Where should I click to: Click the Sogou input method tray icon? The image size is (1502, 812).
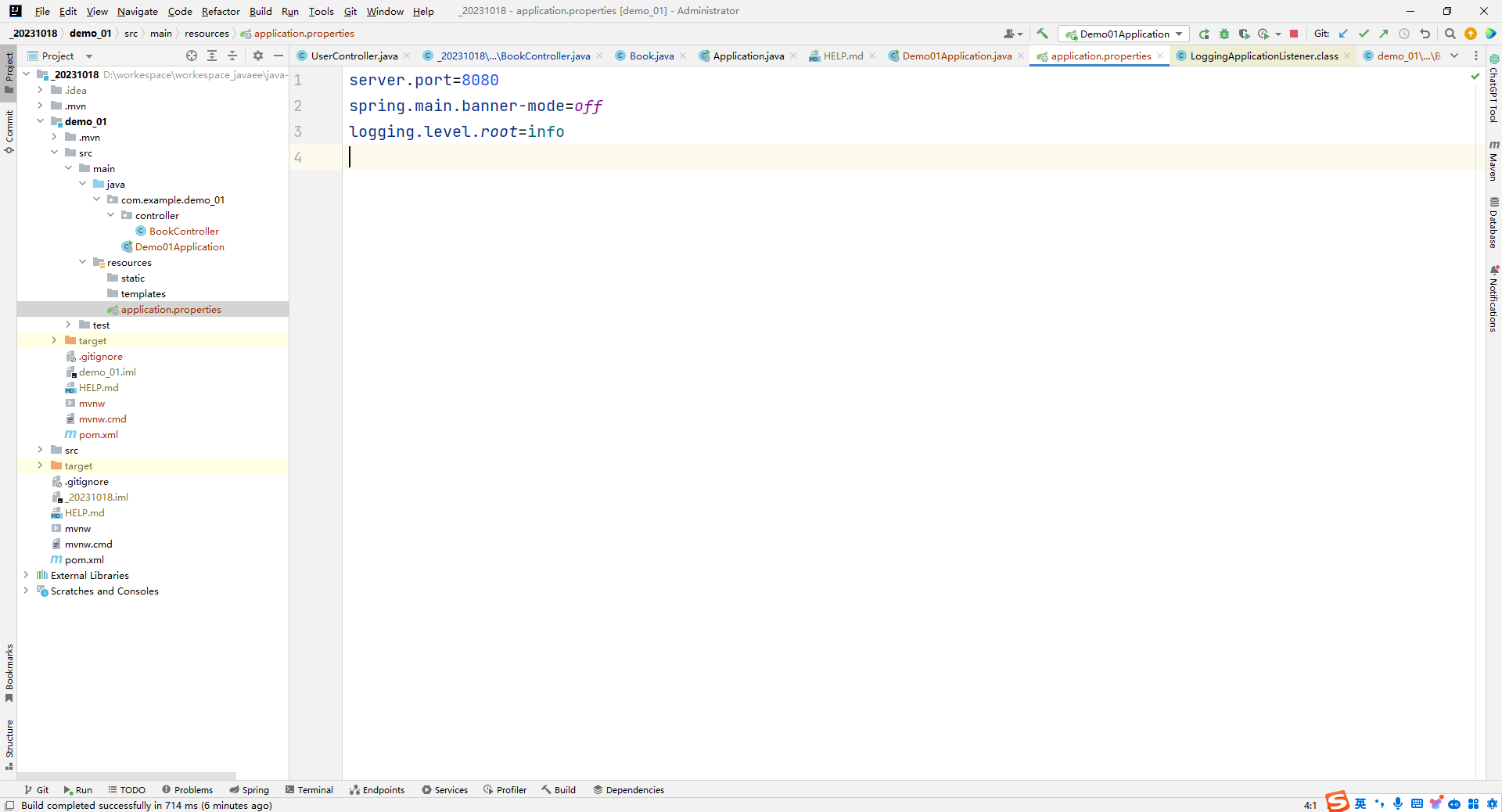point(1337,802)
